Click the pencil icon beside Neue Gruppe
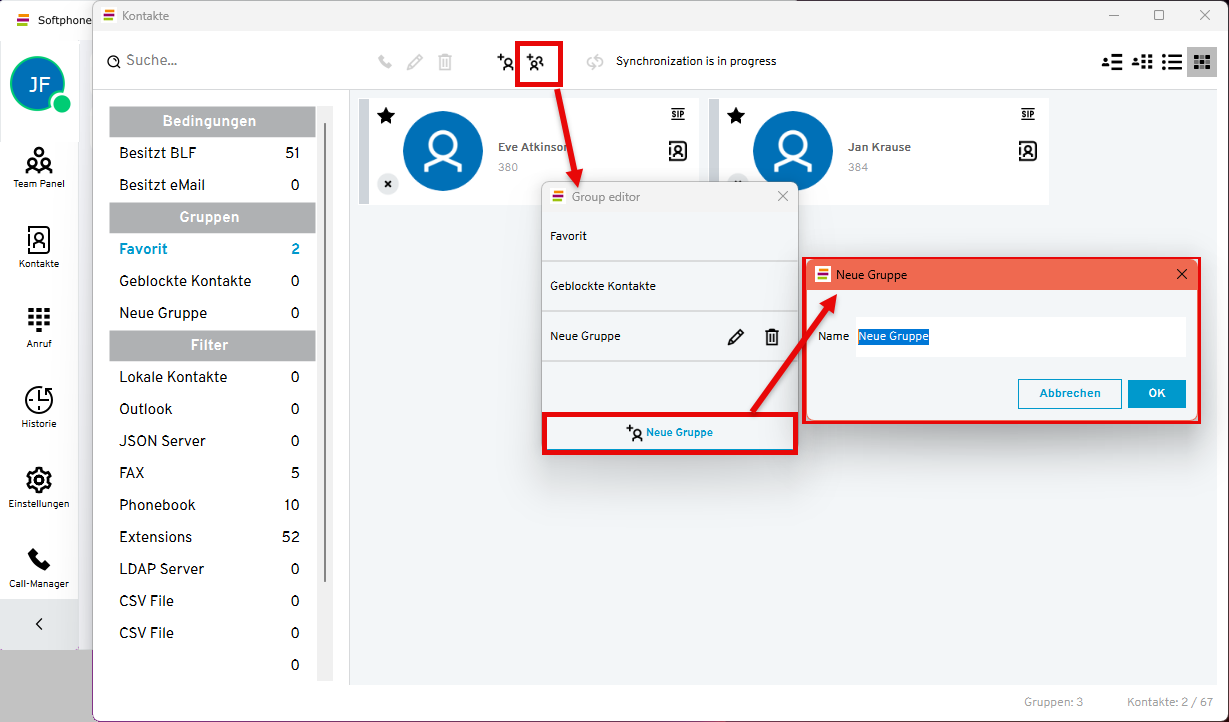 pyautogui.click(x=736, y=337)
